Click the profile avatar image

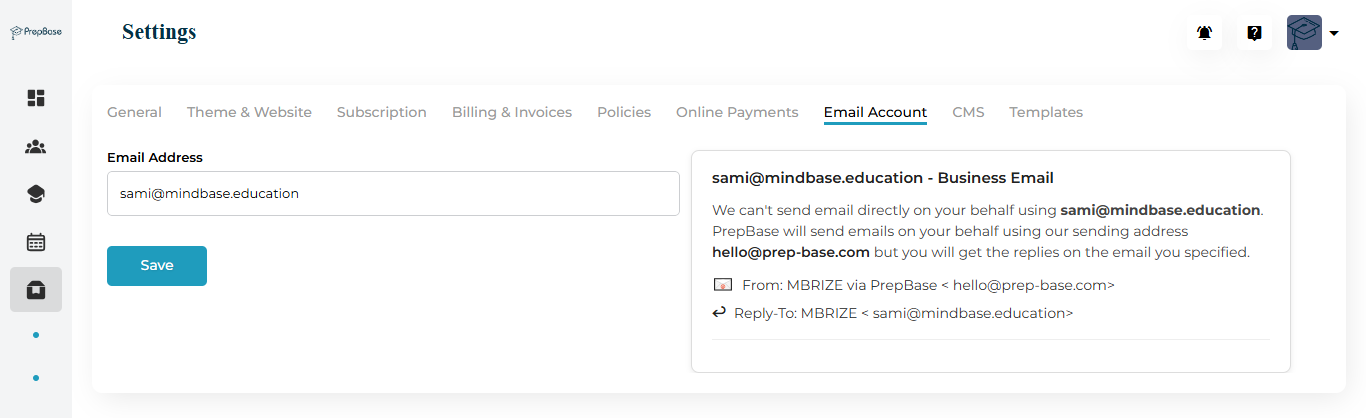coord(1304,33)
